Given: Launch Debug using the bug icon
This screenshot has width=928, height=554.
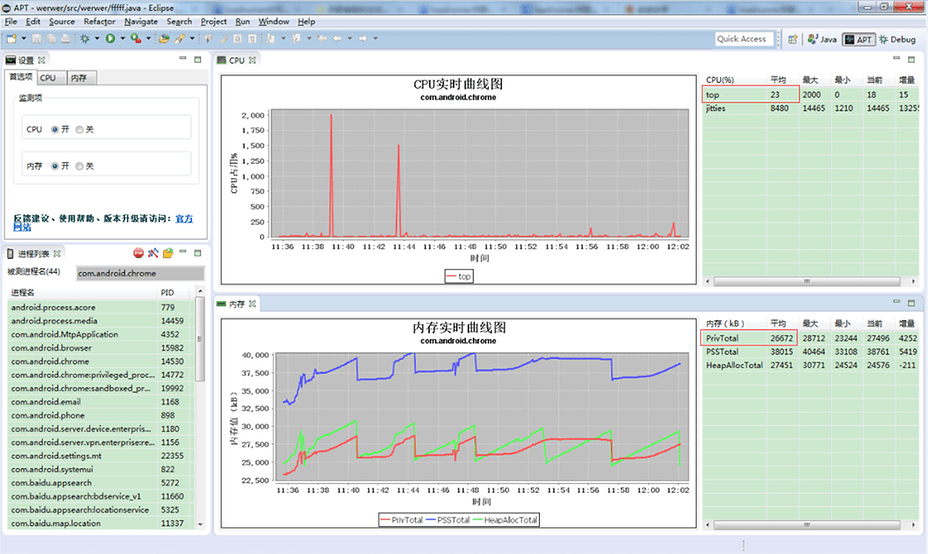Looking at the screenshot, I should [85, 38].
